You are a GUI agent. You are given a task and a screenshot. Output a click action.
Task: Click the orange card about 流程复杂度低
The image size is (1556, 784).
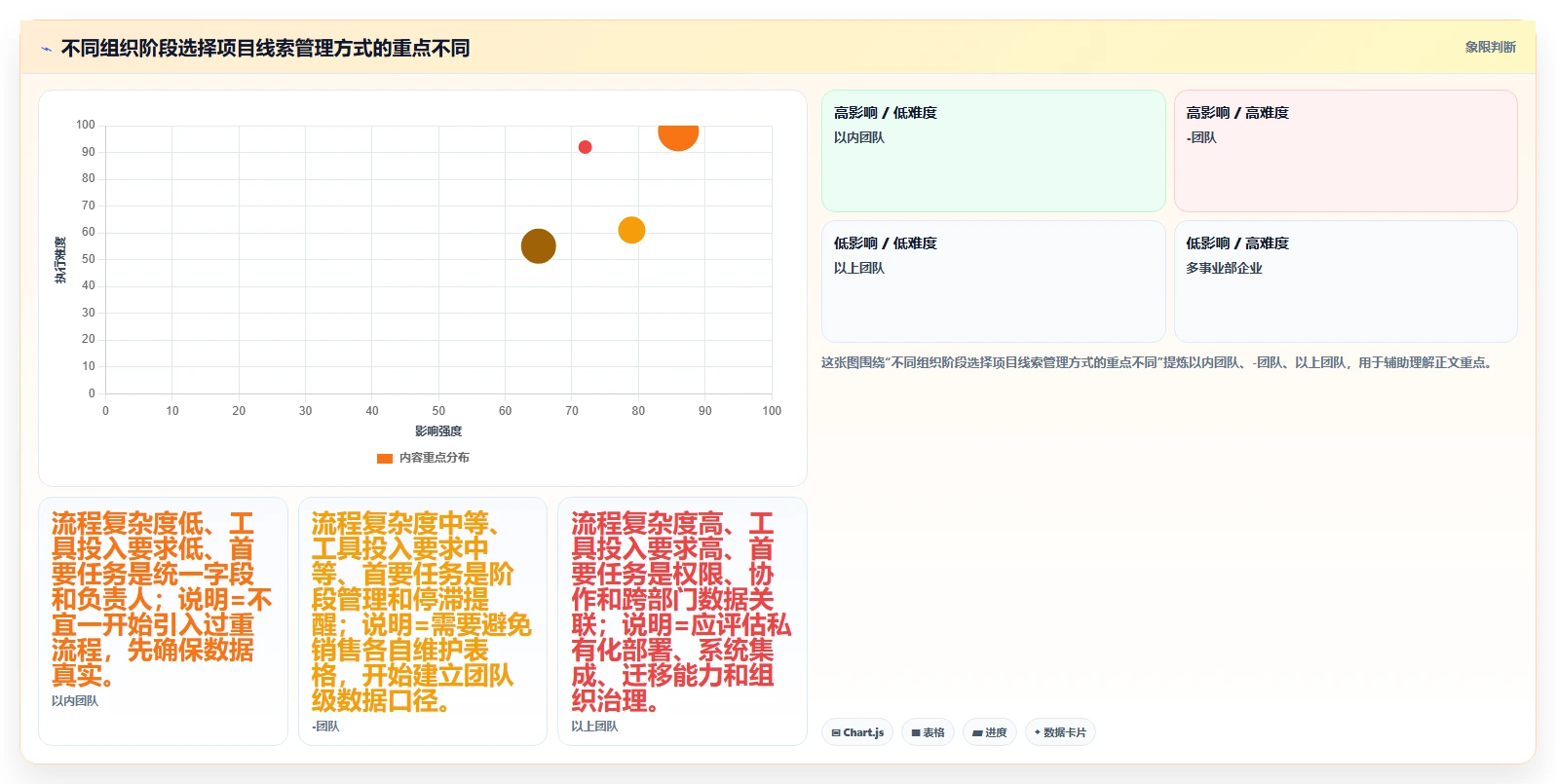[x=163, y=621]
